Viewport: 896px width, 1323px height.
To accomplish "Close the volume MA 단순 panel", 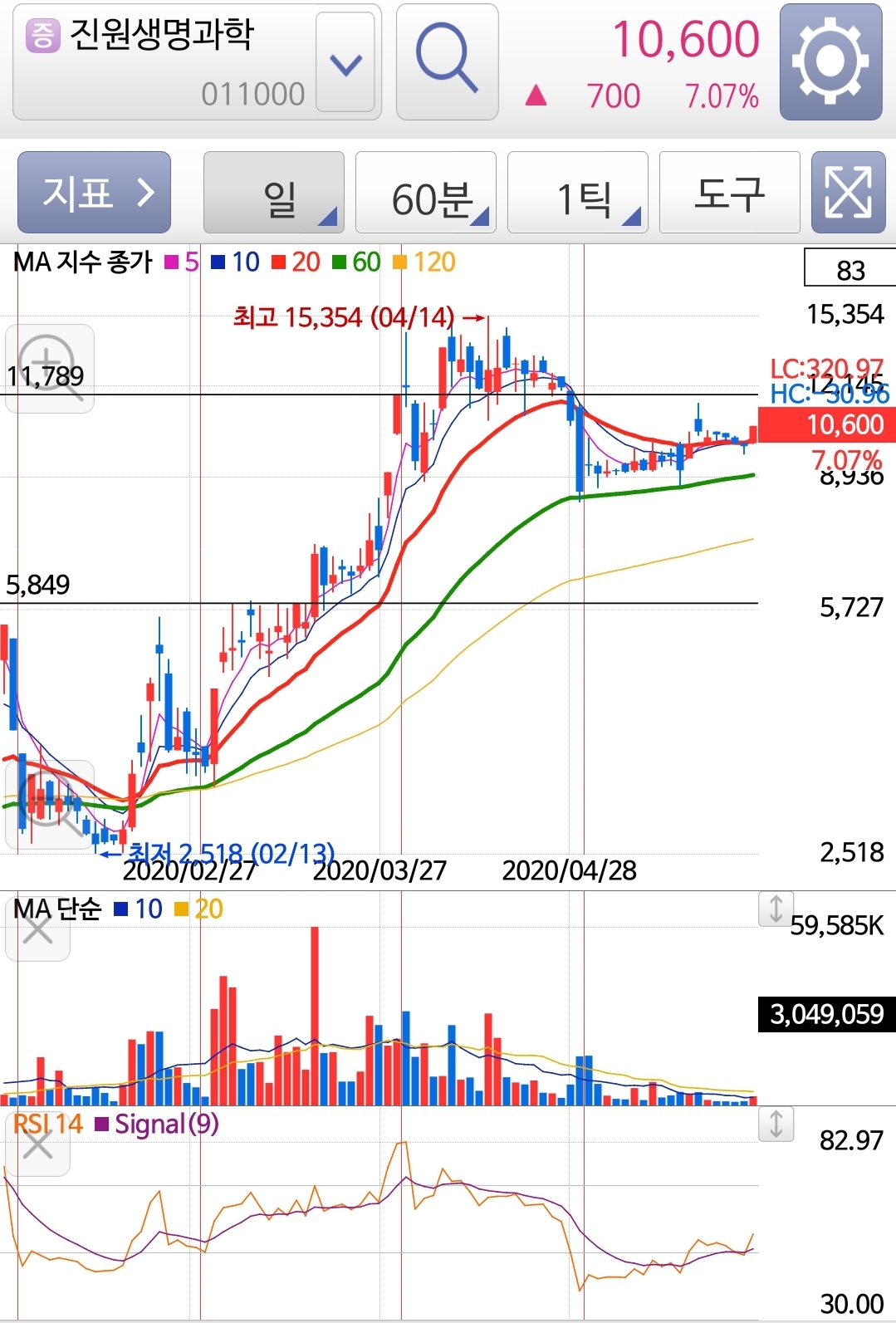I will [37, 930].
